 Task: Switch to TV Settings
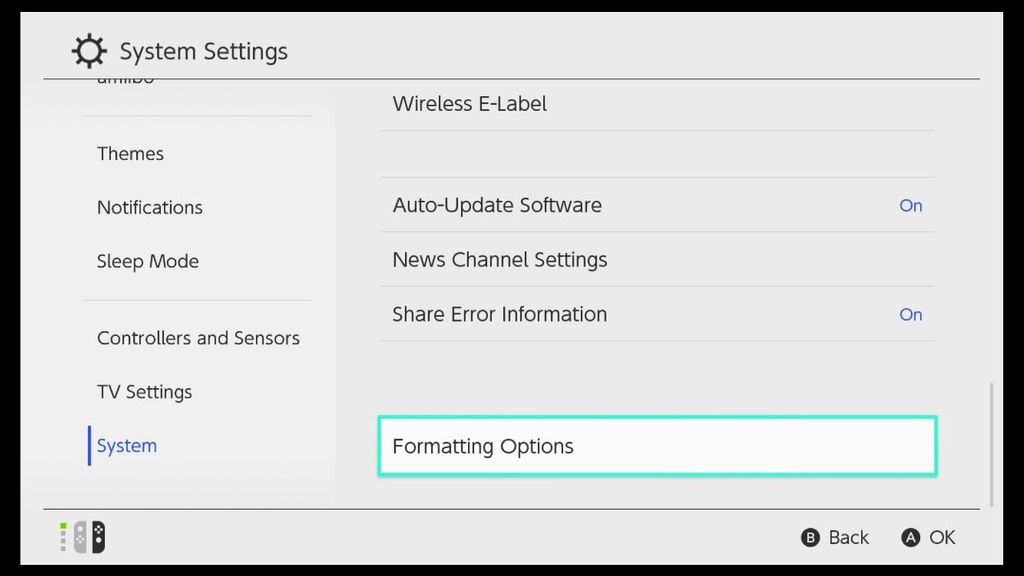coord(144,391)
